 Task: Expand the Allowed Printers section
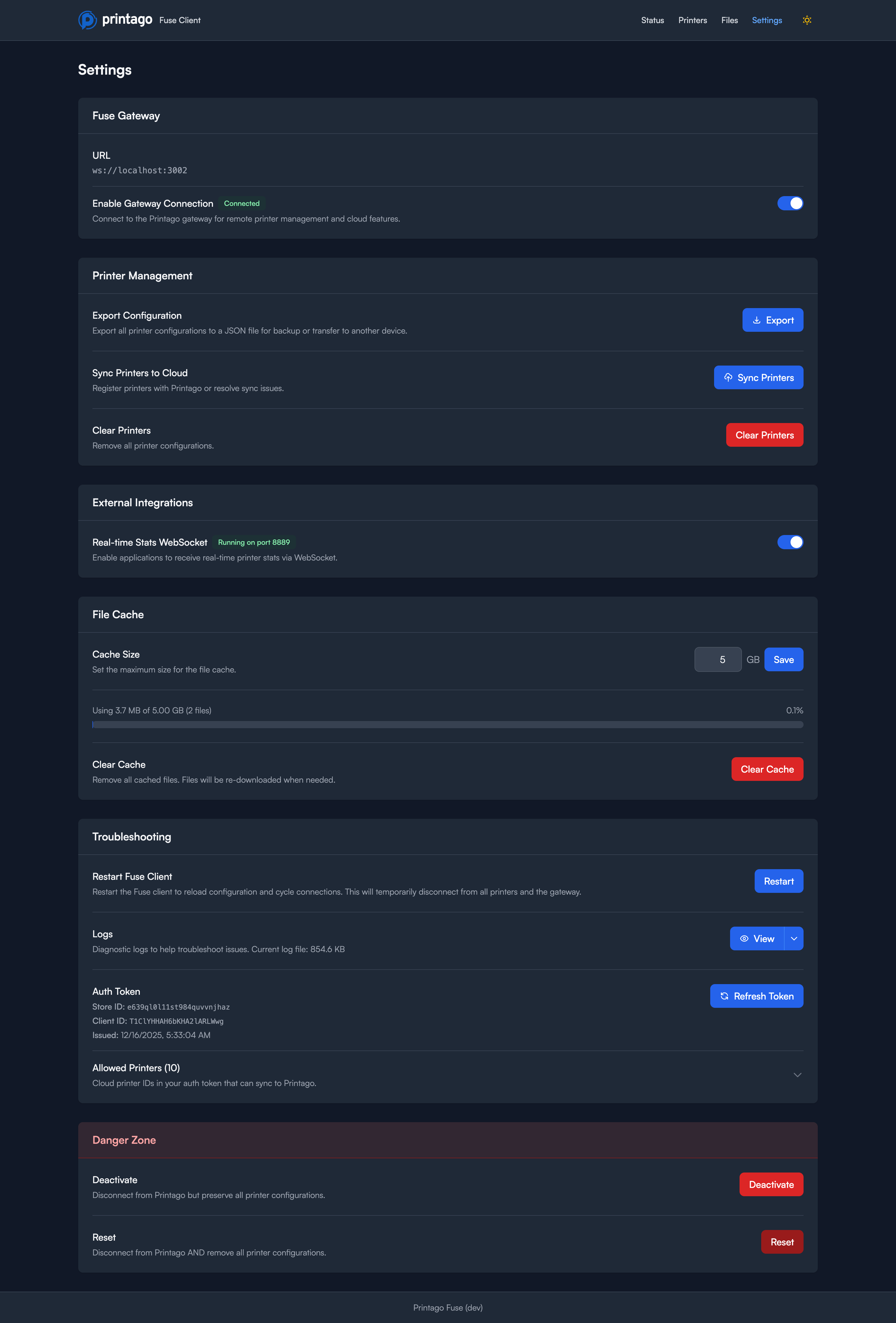point(797,1075)
